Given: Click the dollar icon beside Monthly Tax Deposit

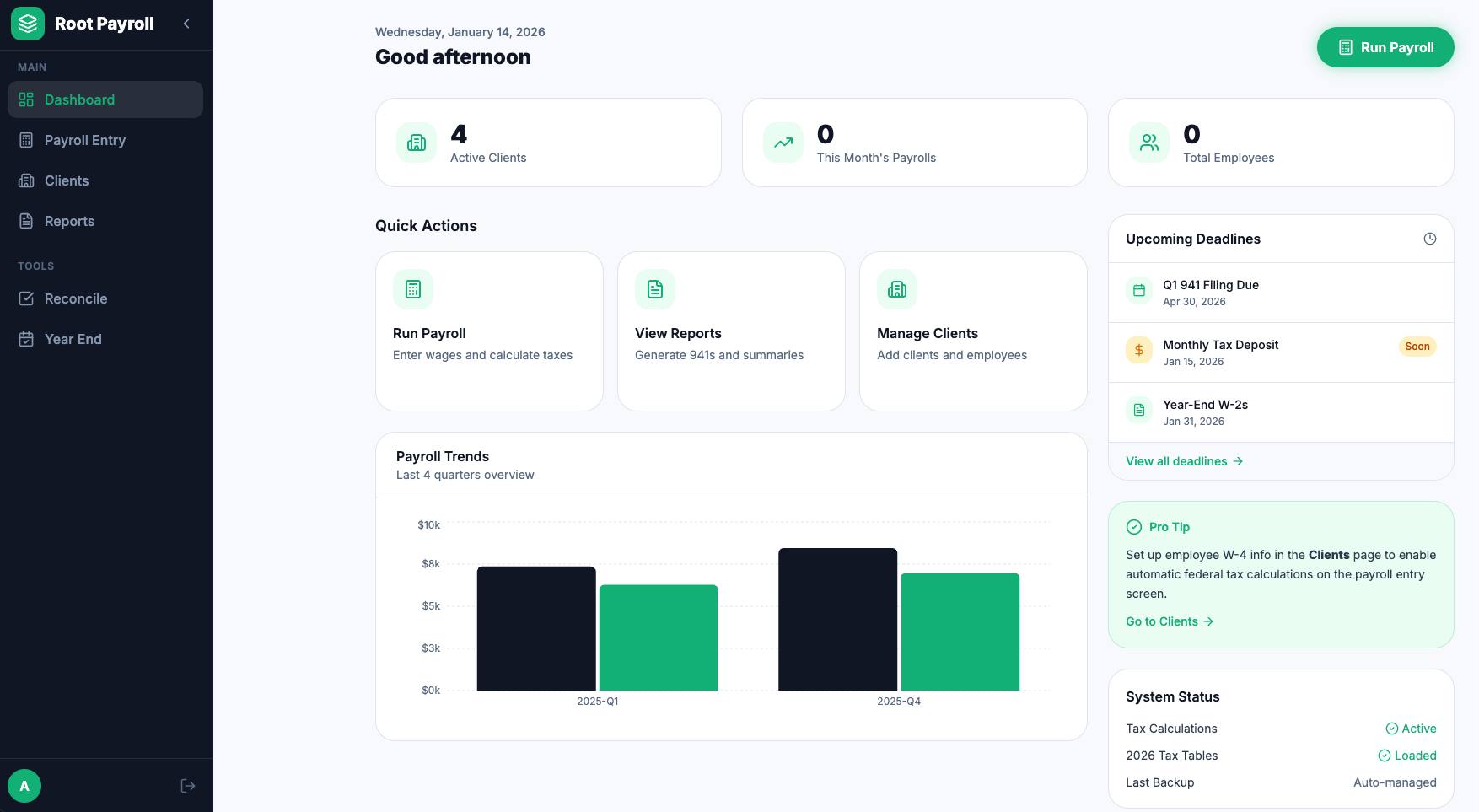Looking at the screenshot, I should tap(1139, 349).
